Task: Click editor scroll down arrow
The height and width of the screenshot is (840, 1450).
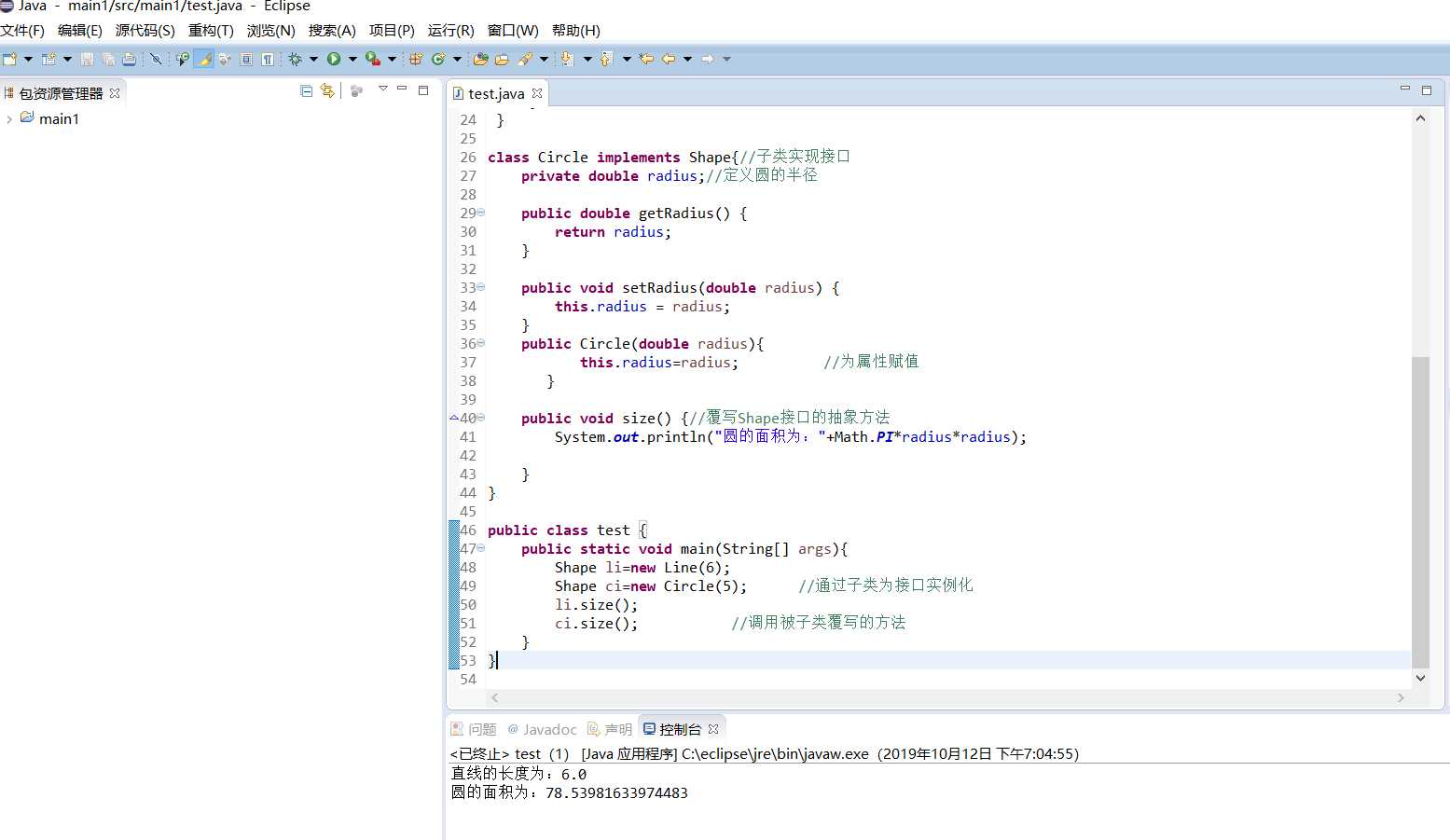Action: 1420,679
